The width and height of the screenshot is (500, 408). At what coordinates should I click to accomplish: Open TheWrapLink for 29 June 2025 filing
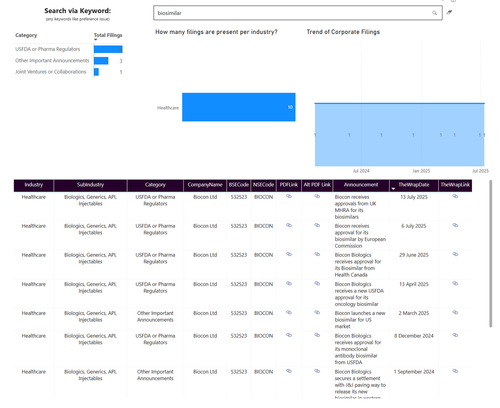pyautogui.click(x=455, y=254)
